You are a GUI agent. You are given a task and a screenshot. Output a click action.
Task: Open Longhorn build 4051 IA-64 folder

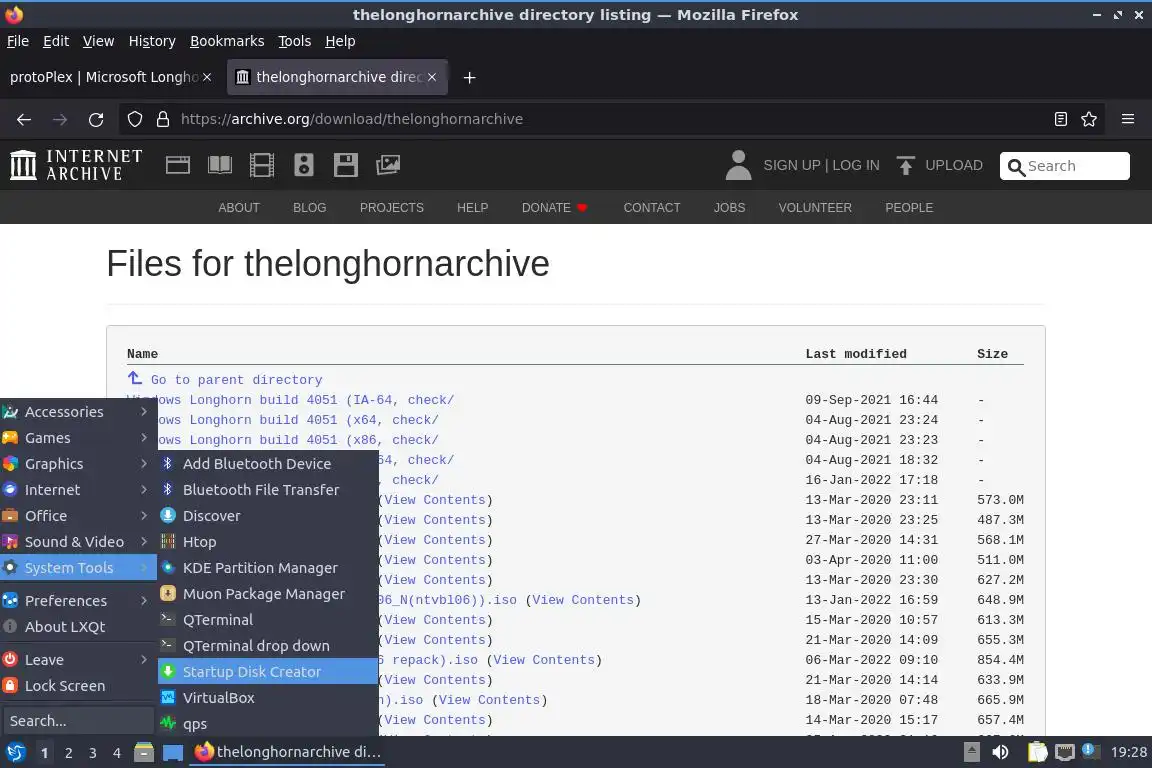(x=291, y=400)
